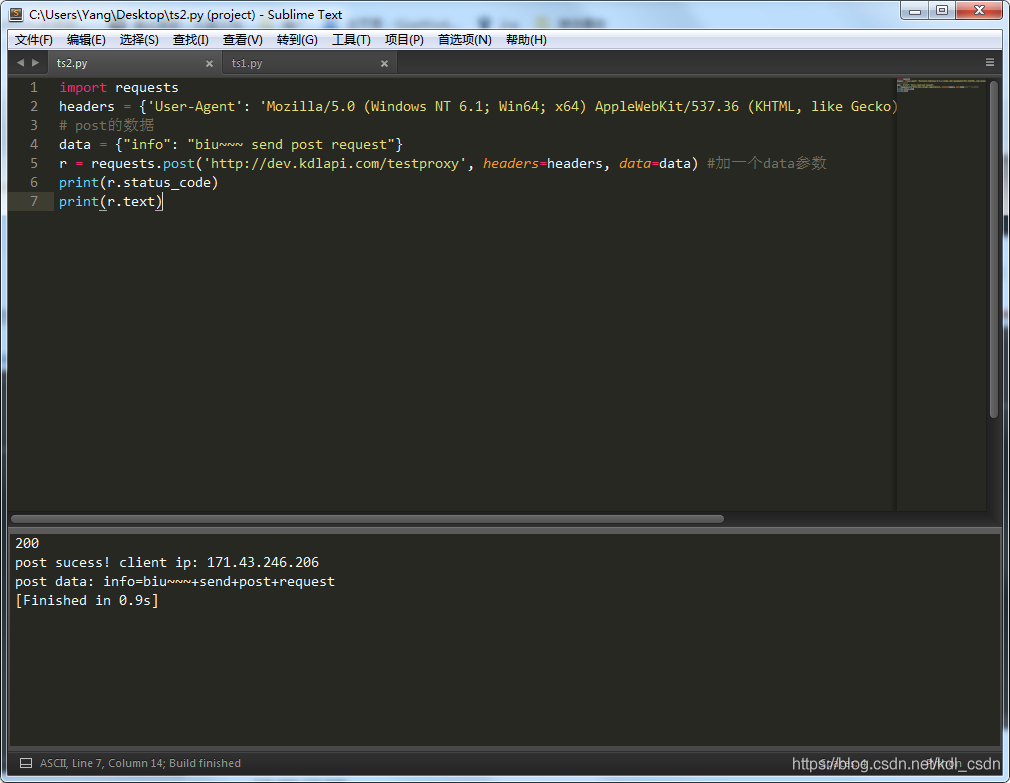This screenshot has height=783, width=1010.
Task: Open the 帮助(H) menu
Action: pos(526,40)
